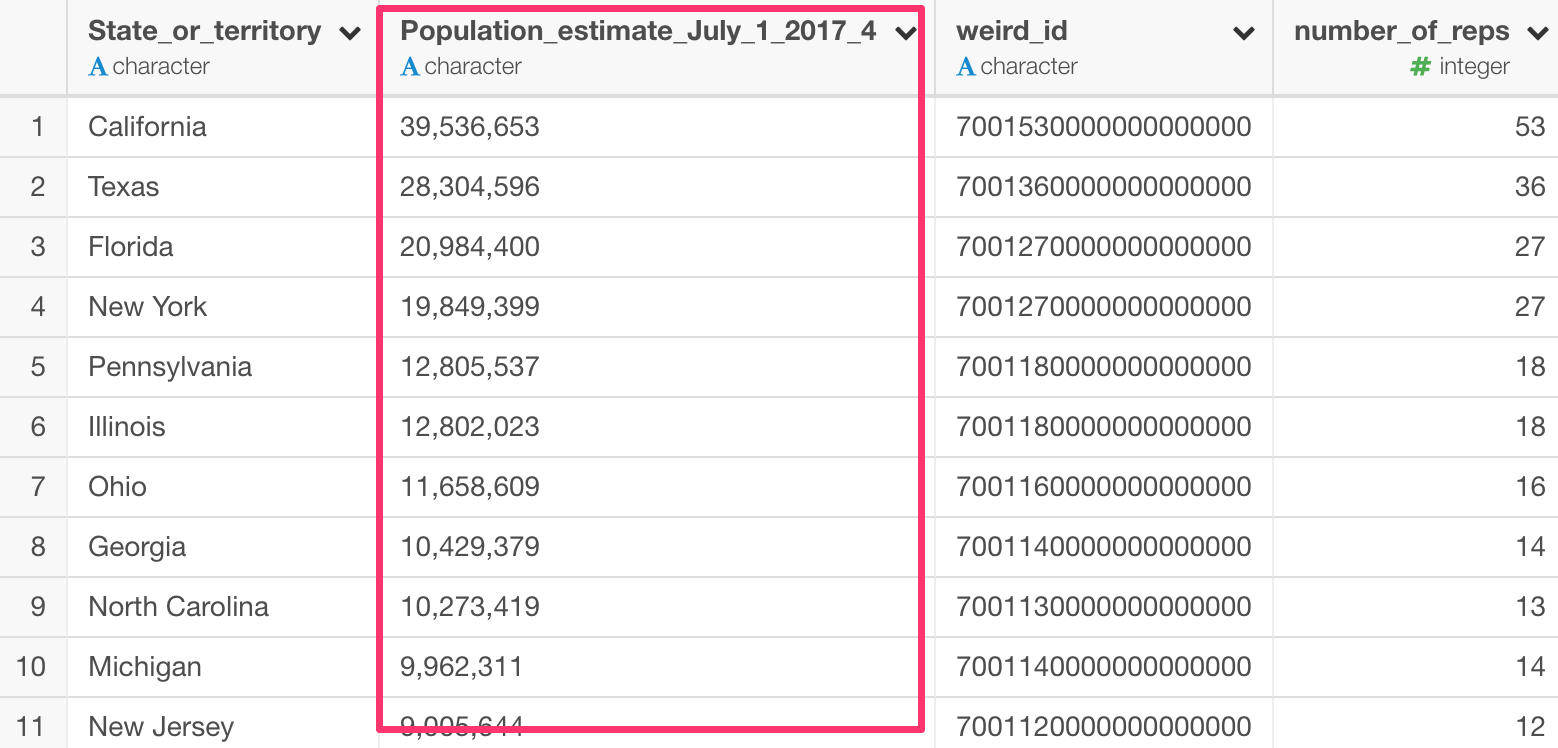
Task: Select the Michigan population cell 9,962,311
Action: (x=459, y=667)
